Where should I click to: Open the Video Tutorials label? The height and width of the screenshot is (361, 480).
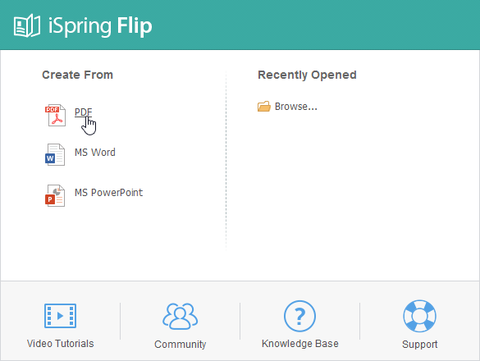(x=60, y=343)
